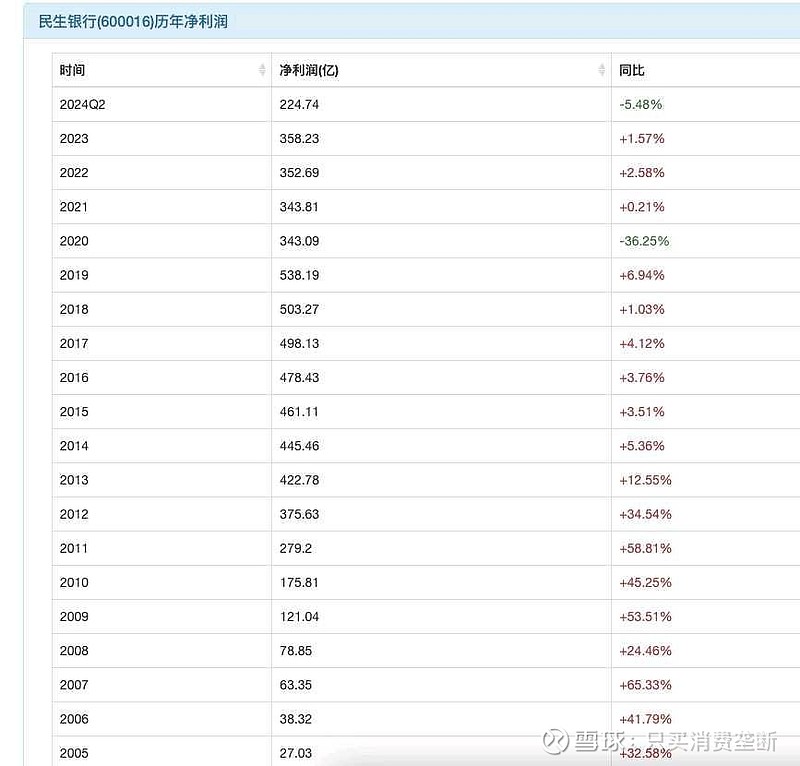
Task: Select year-over-year value +1.57%
Action: [x=642, y=139]
